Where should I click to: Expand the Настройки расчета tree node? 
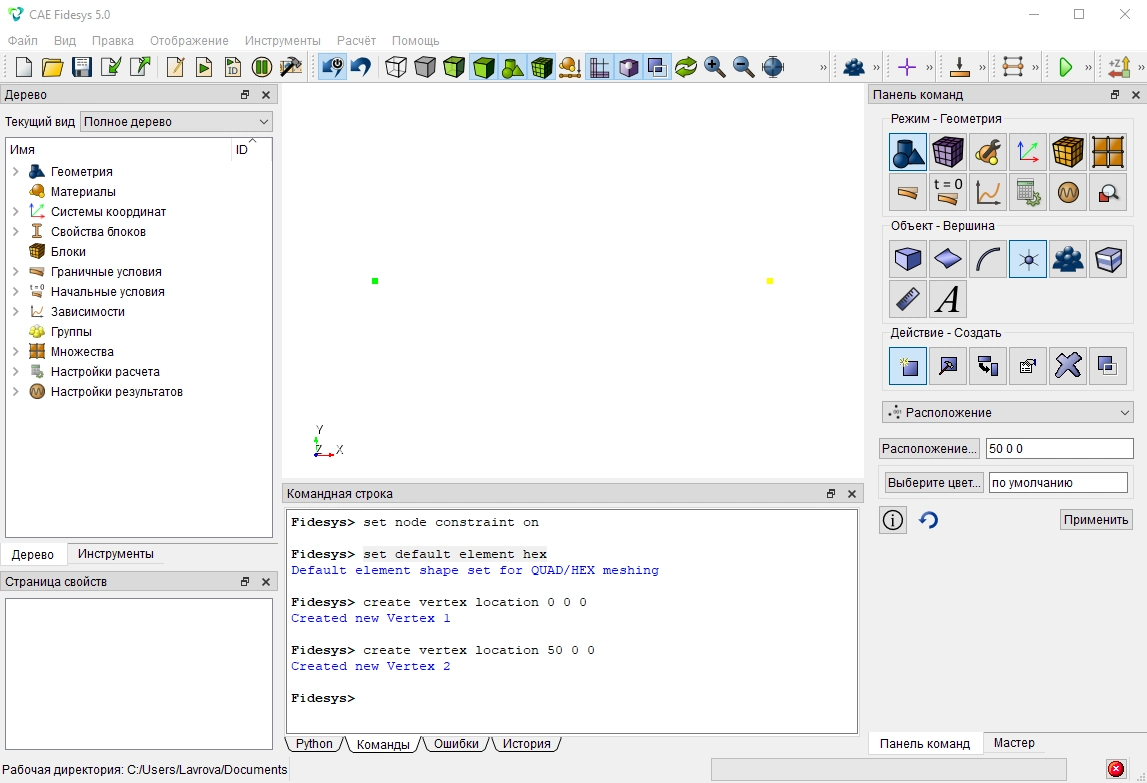pyautogui.click(x=15, y=372)
